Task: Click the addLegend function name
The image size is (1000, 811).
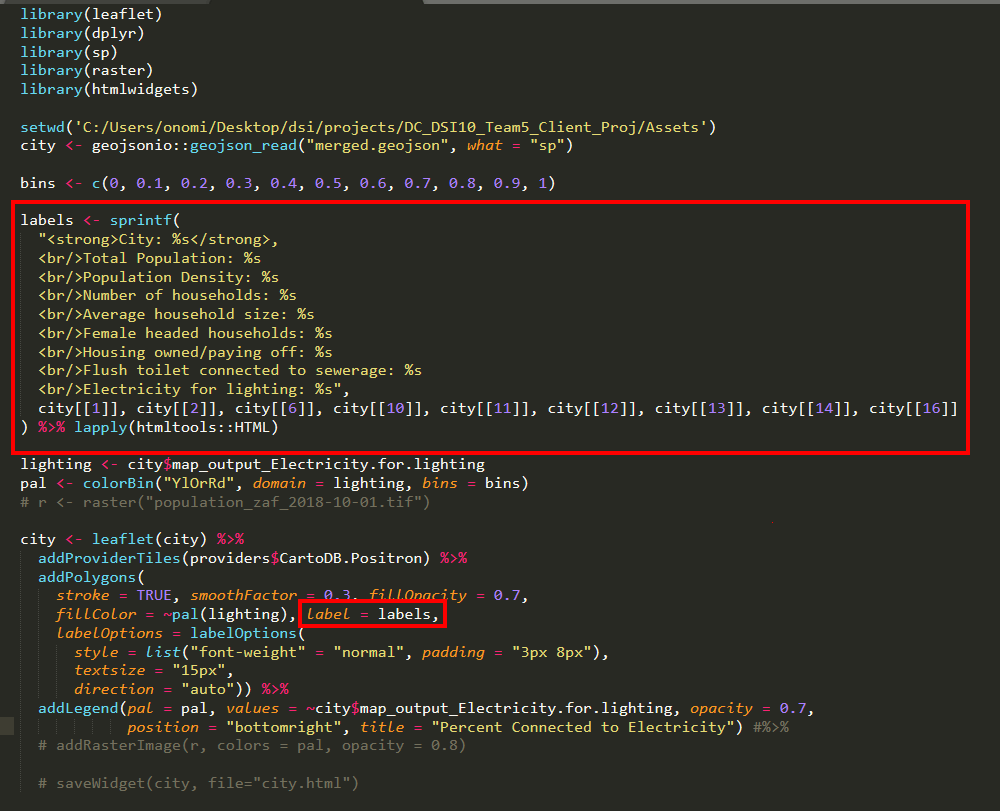Action: pos(75,708)
